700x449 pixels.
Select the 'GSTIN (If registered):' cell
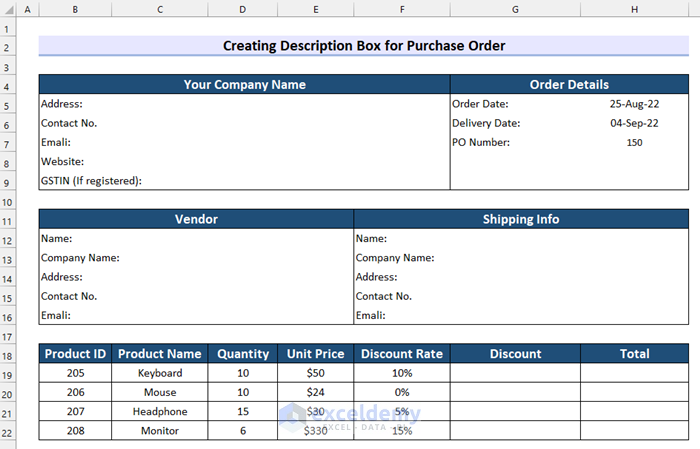pyautogui.click(x=245, y=180)
